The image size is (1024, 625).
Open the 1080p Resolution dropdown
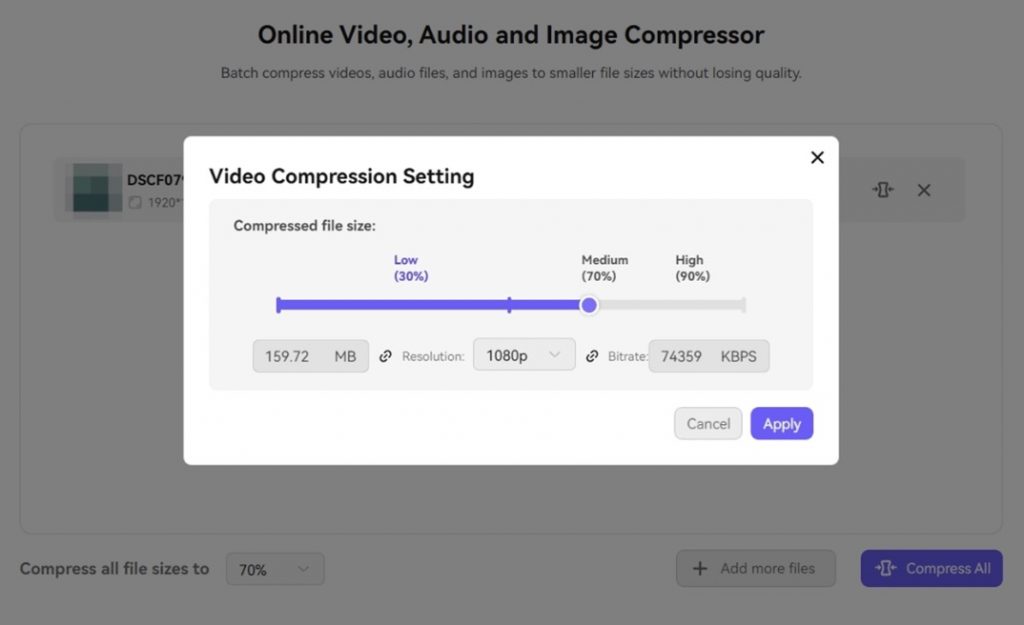[524, 356]
